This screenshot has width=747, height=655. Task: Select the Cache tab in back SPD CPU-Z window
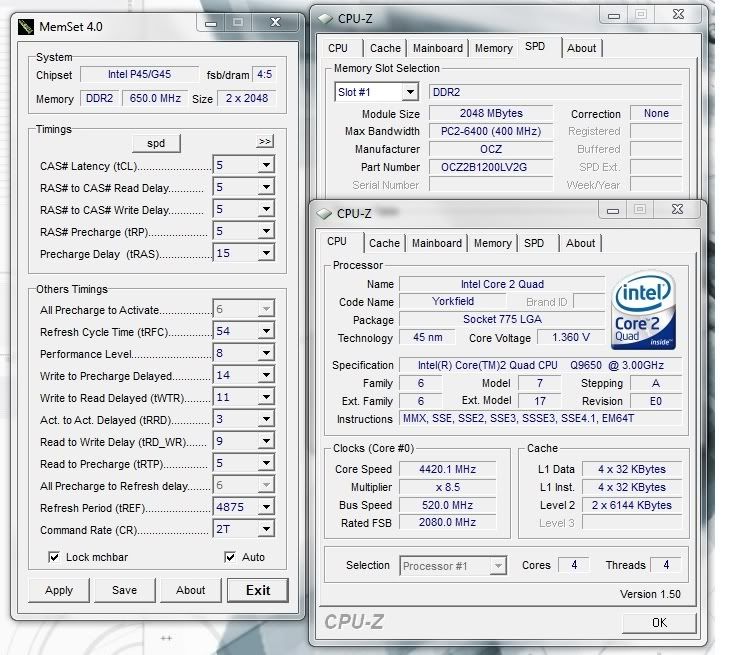click(x=385, y=49)
